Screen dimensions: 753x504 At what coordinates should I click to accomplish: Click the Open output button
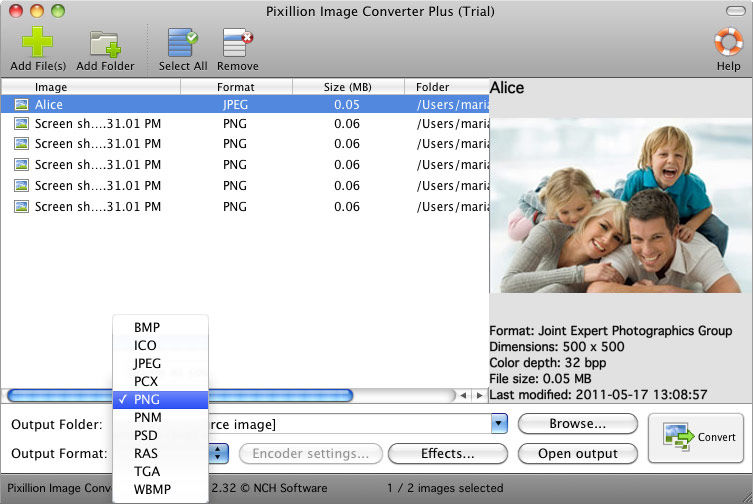point(577,453)
